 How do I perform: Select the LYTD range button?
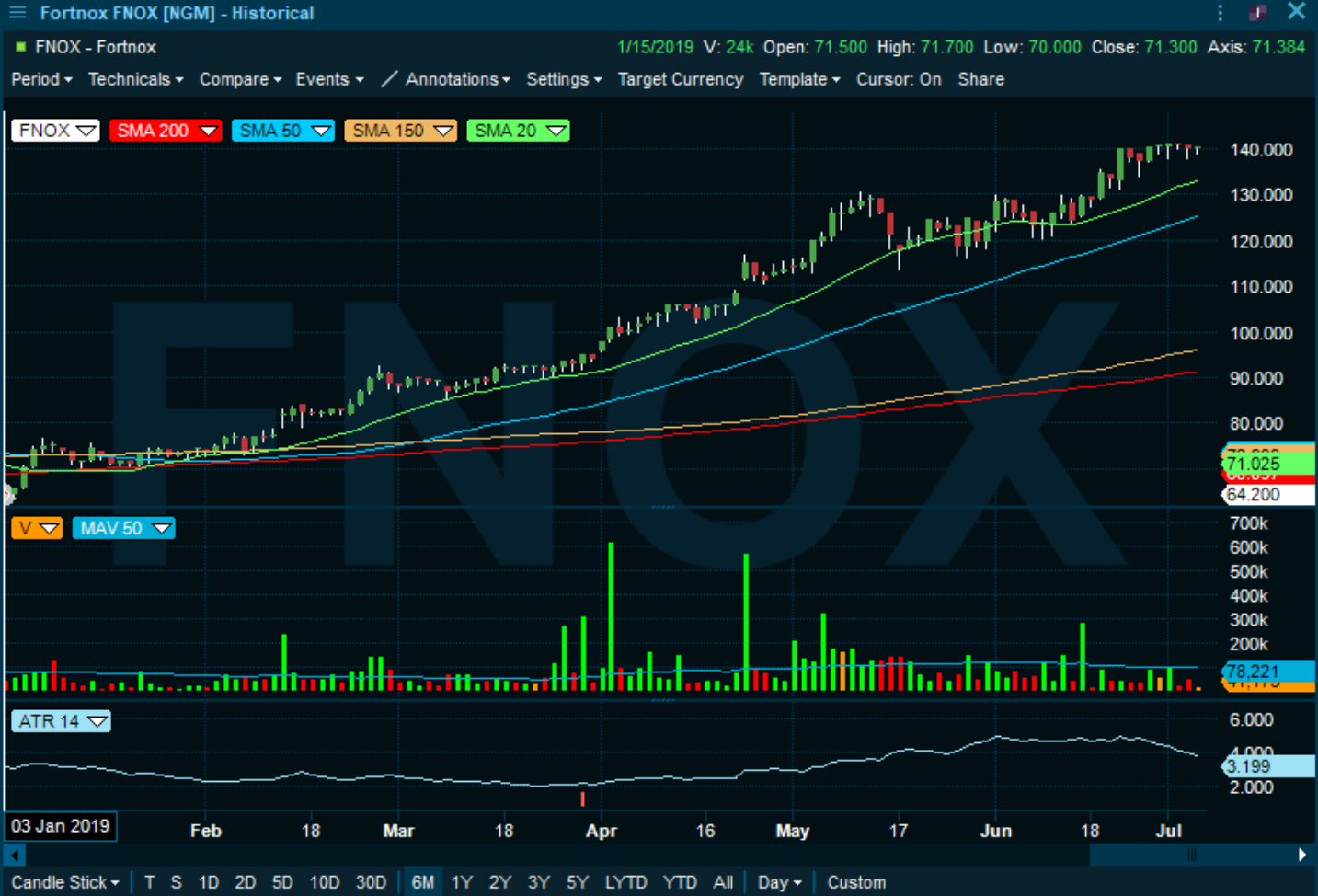click(625, 882)
